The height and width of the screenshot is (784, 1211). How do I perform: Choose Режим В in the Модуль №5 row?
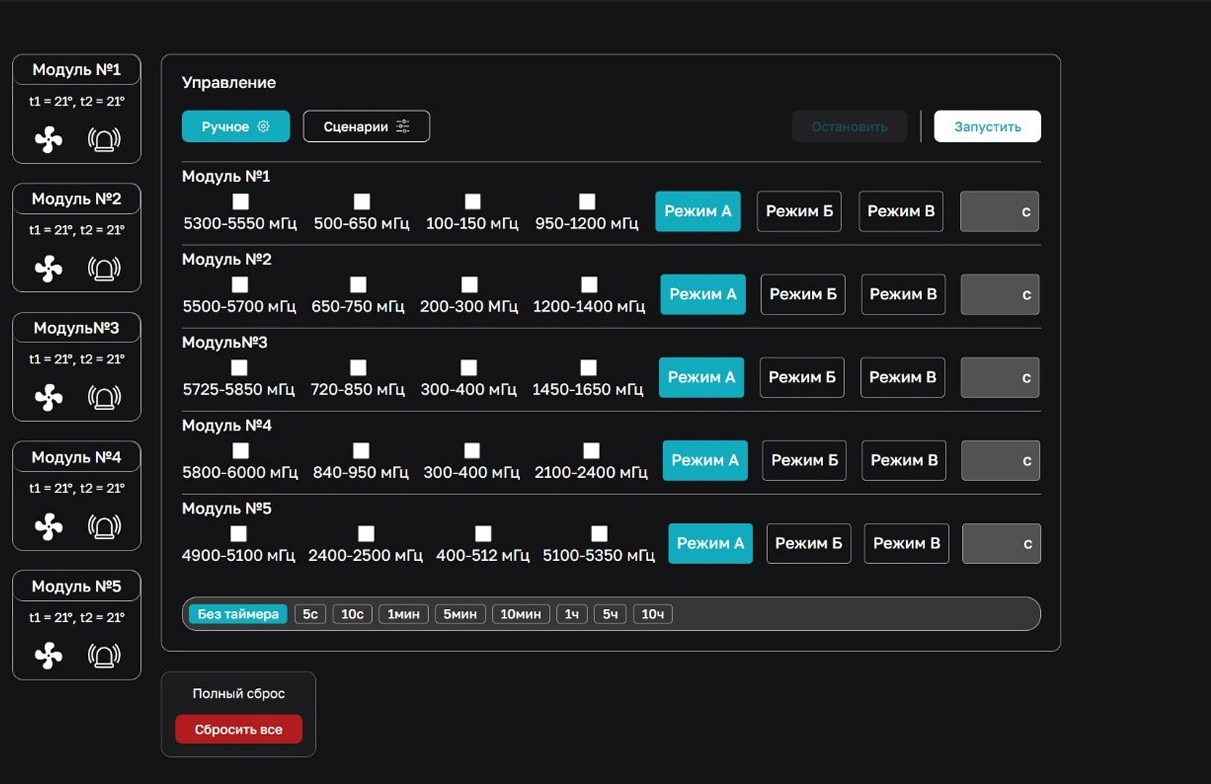(x=906, y=543)
